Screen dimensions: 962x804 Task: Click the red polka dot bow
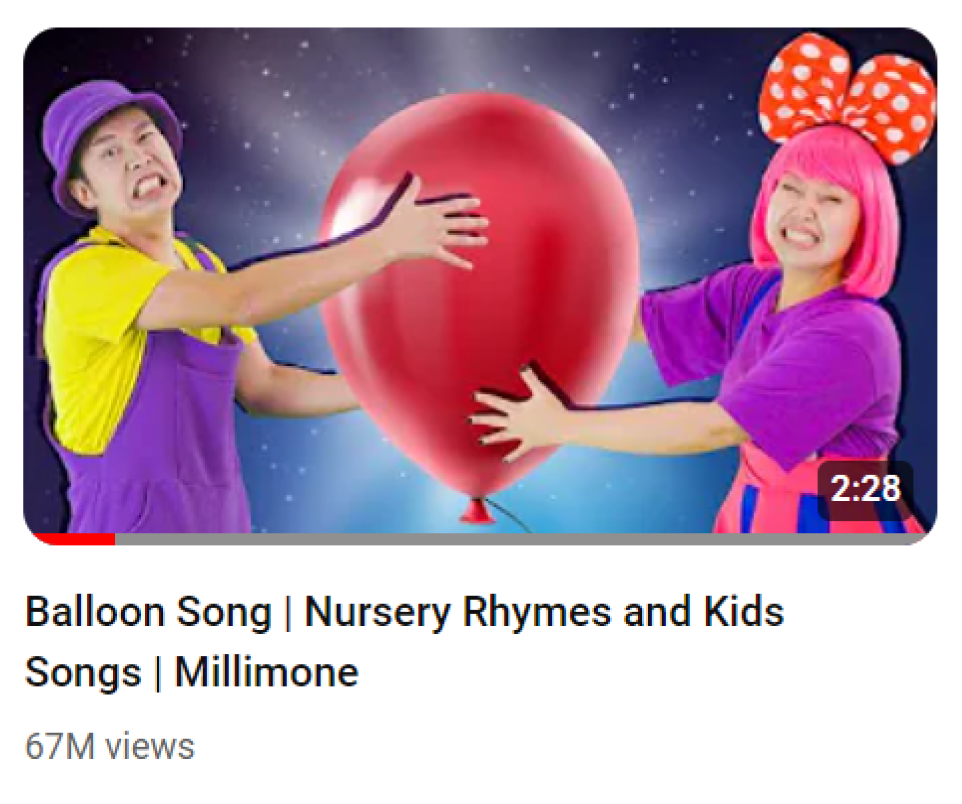pos(847,95)
